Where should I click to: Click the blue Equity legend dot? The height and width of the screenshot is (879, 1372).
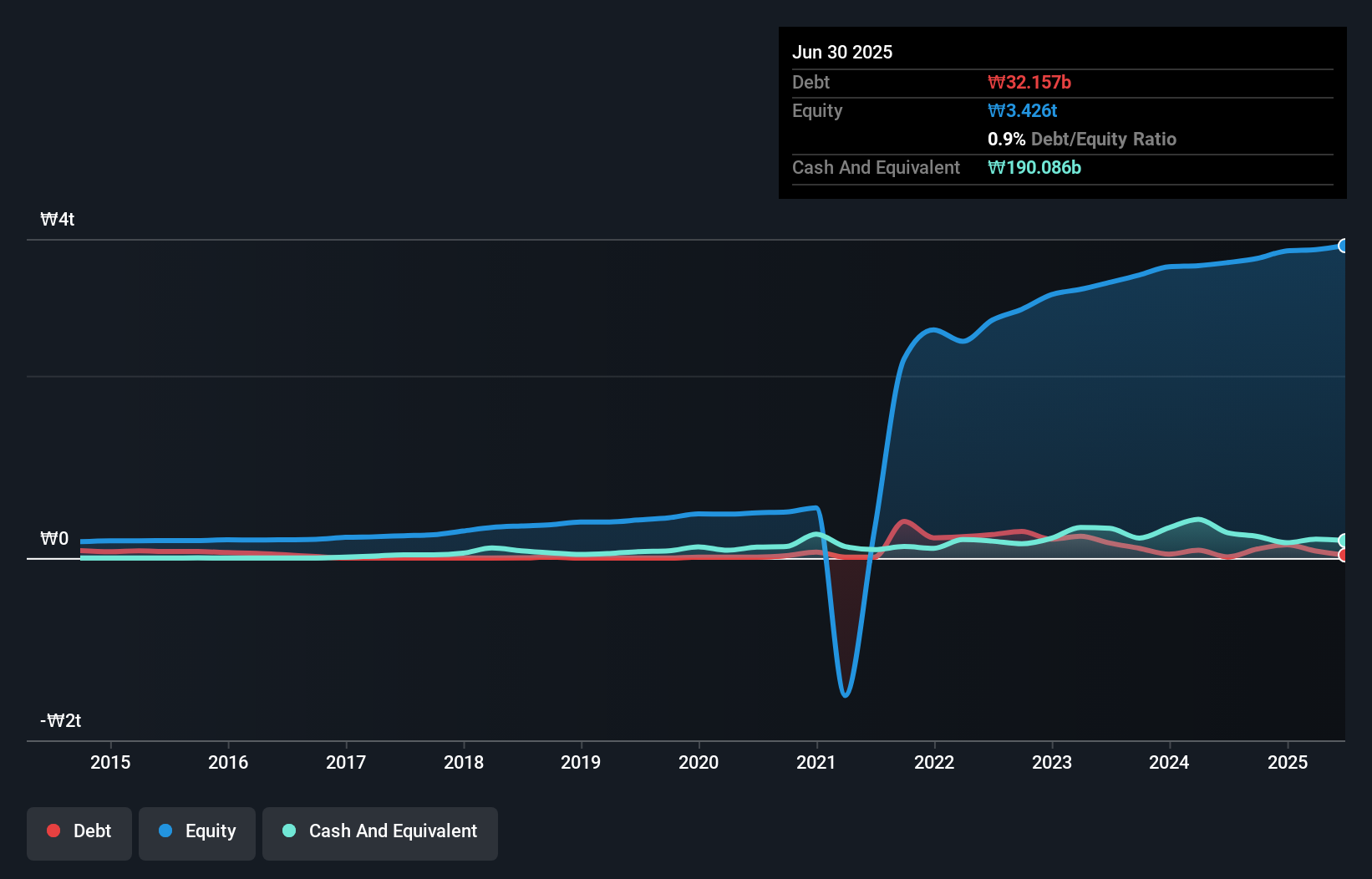pyautogui.click(x=165, y=831)
